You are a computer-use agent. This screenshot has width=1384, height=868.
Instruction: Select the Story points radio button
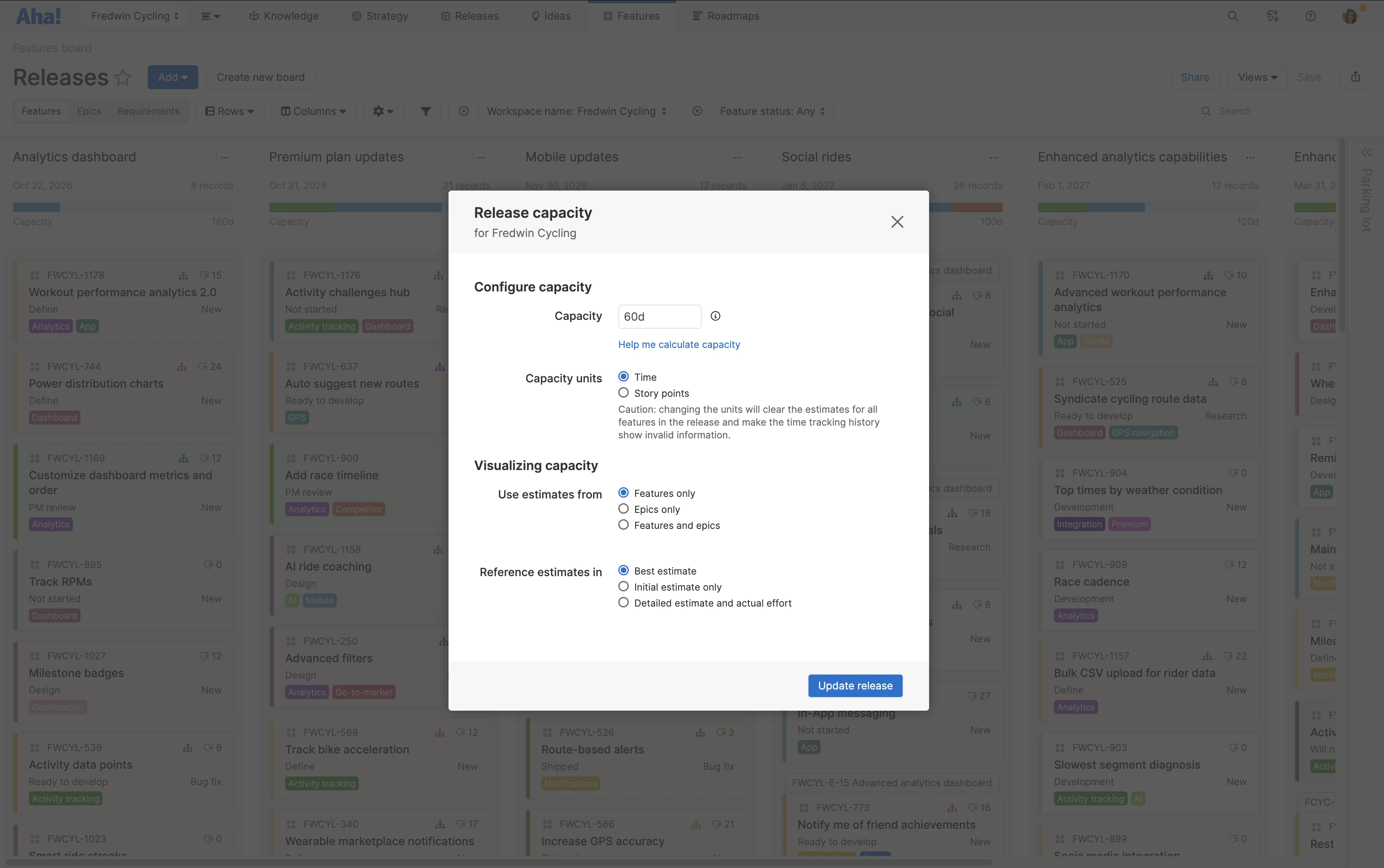[x=624, y=393]
